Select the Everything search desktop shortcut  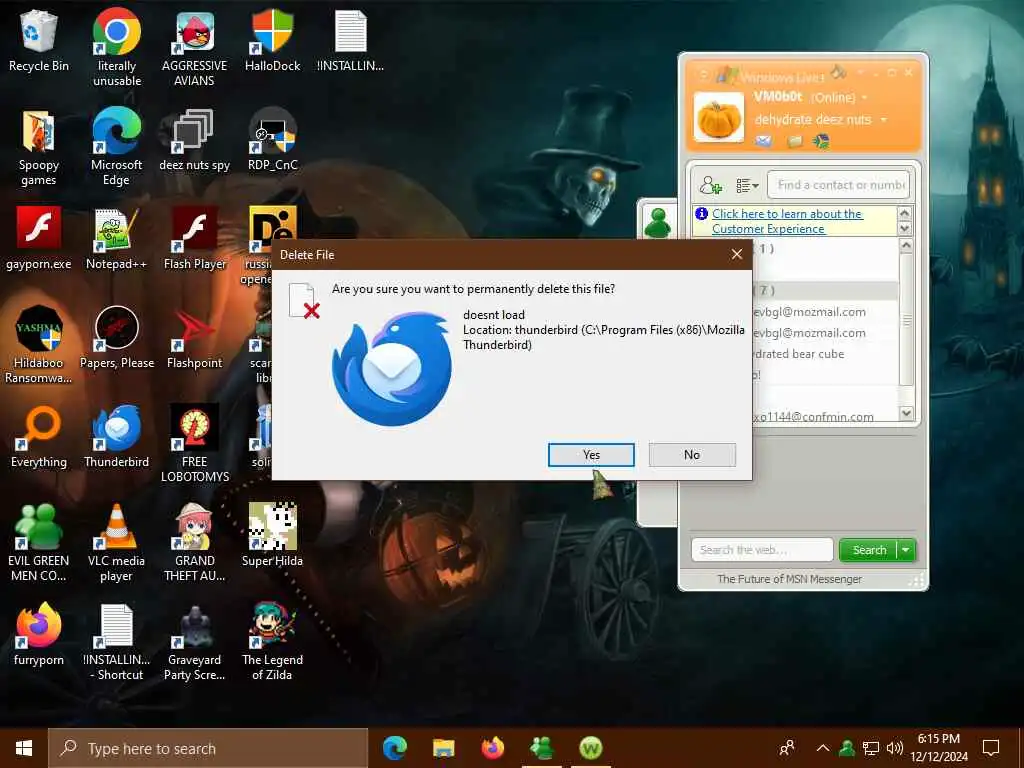[39, 436]
